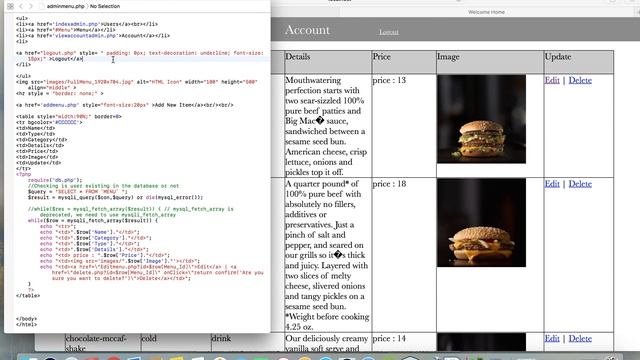The height and width of the screenshot is (360, 640).
Task: Click the 'Mouthwatering perfection' details text
Action: (326, 126)
